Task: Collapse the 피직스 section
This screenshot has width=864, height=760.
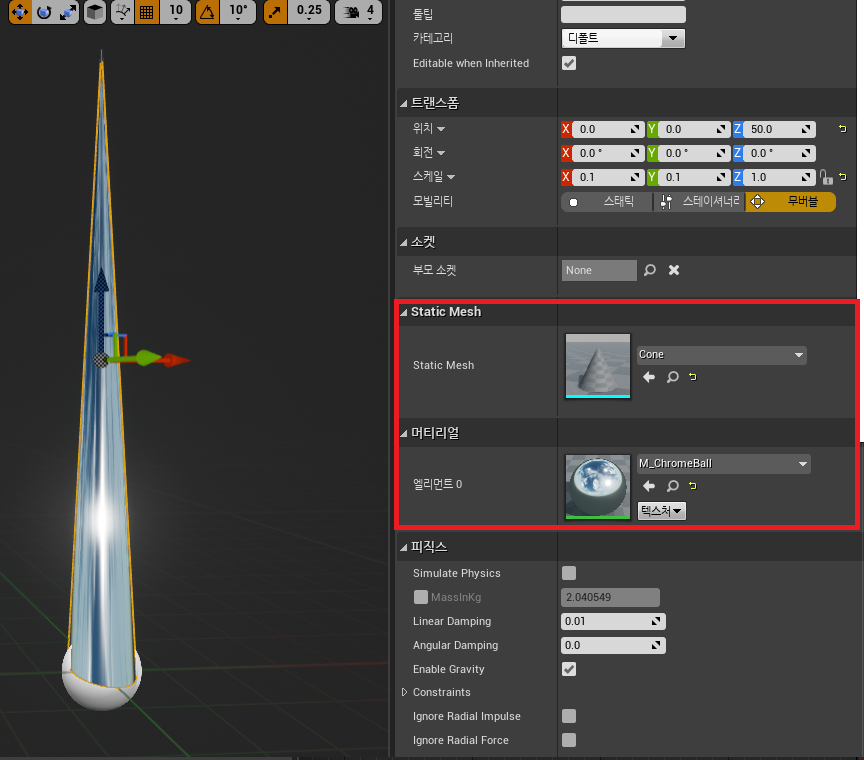Action: pos(403,547)
